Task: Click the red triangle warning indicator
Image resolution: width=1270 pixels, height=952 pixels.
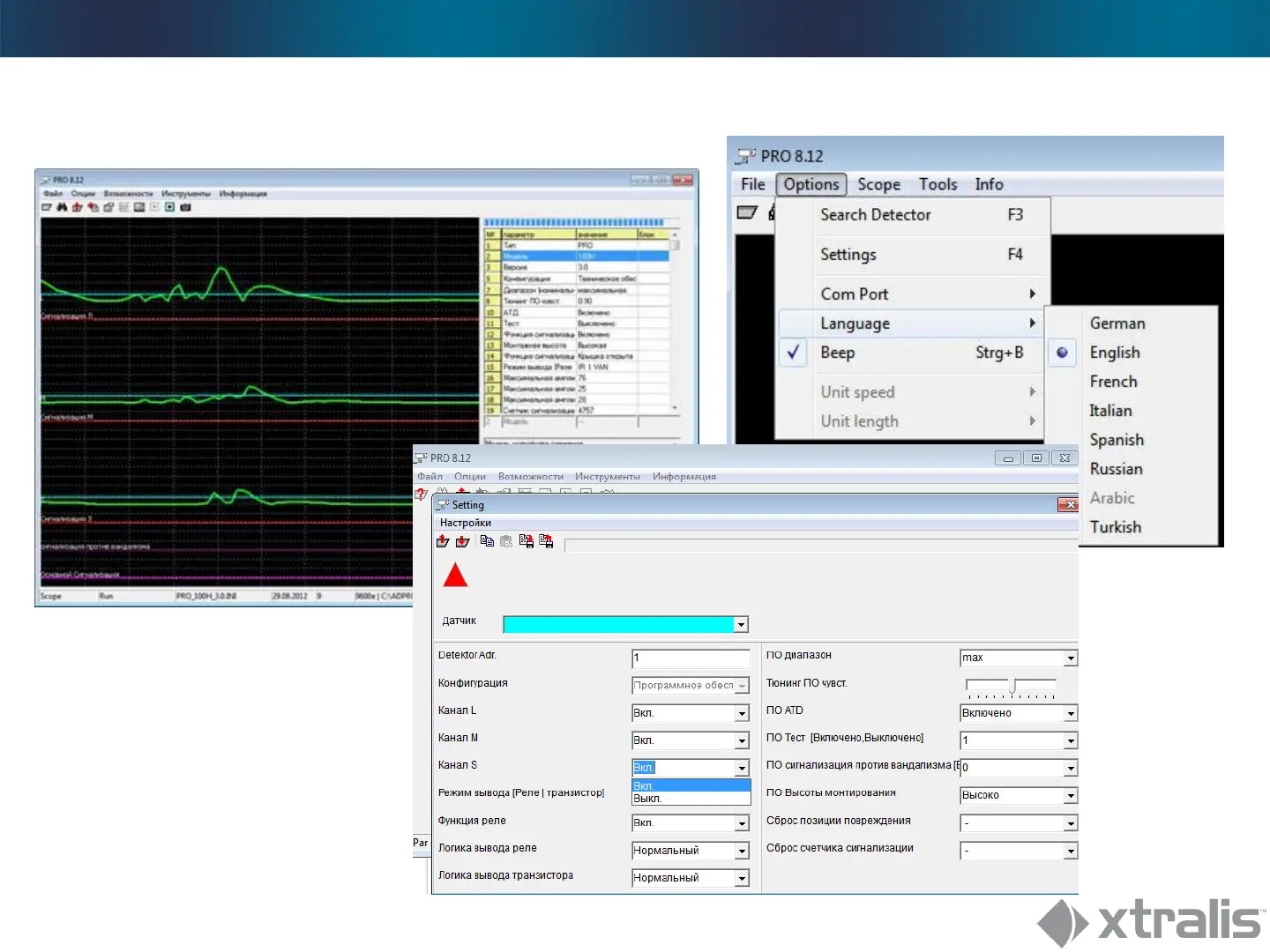Action: 455,576
